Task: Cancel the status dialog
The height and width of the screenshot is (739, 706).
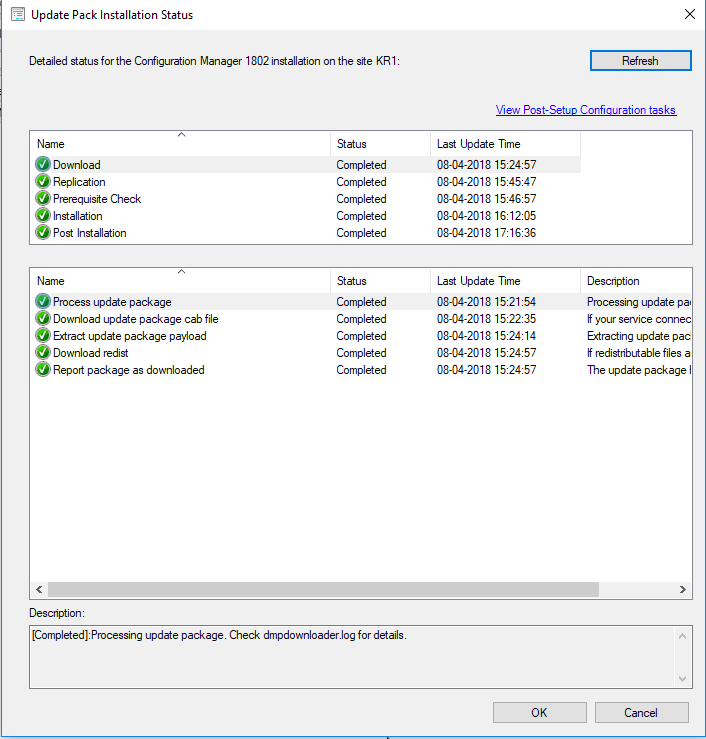Action: 641,712
